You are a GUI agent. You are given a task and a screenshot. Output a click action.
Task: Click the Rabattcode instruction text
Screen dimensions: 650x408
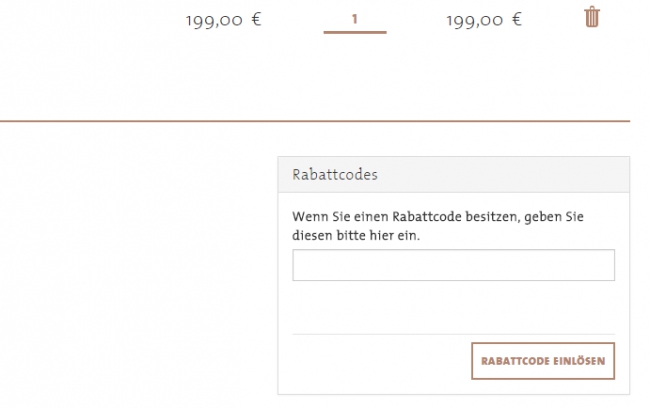(438, 226)
